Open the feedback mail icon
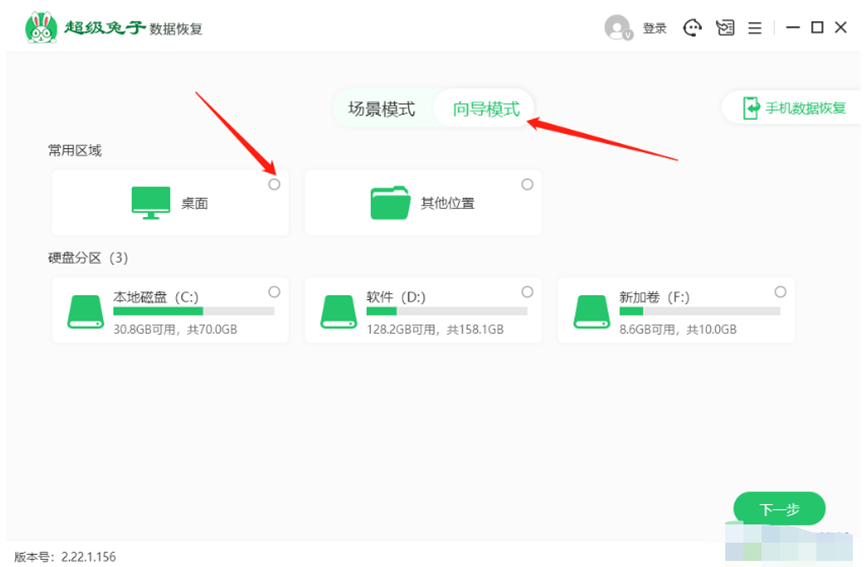The height and width of the screenshot is (567, 865). (725, 28)
